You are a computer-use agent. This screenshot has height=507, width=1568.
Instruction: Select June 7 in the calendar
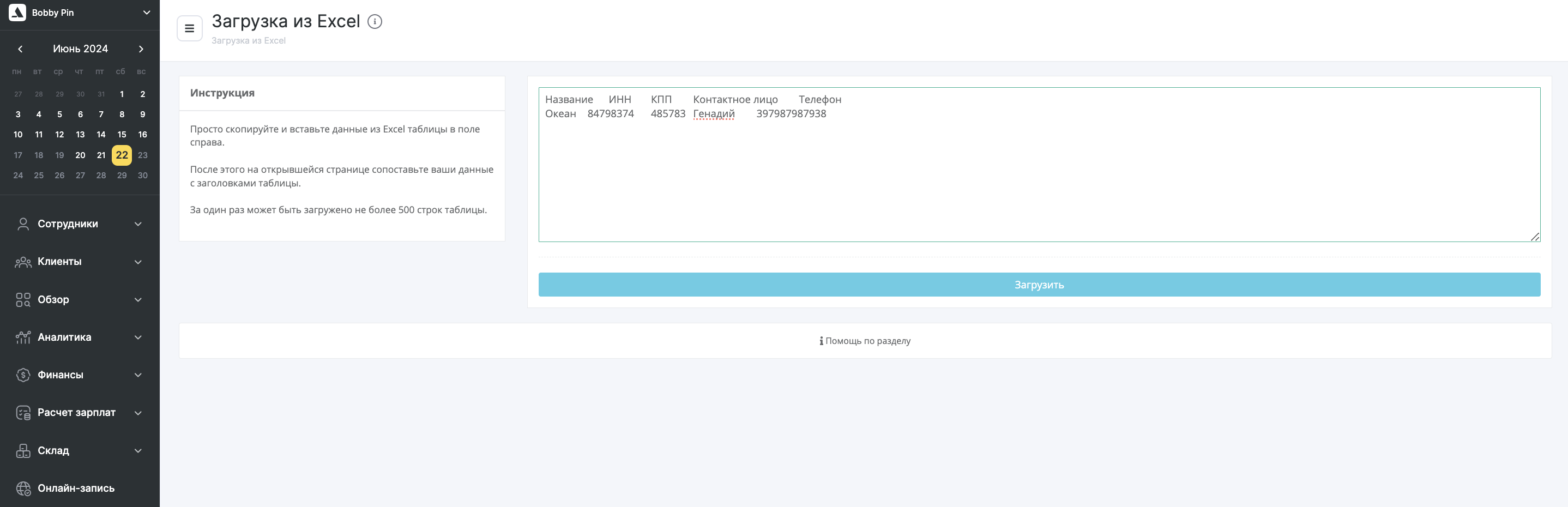point(101,114)
